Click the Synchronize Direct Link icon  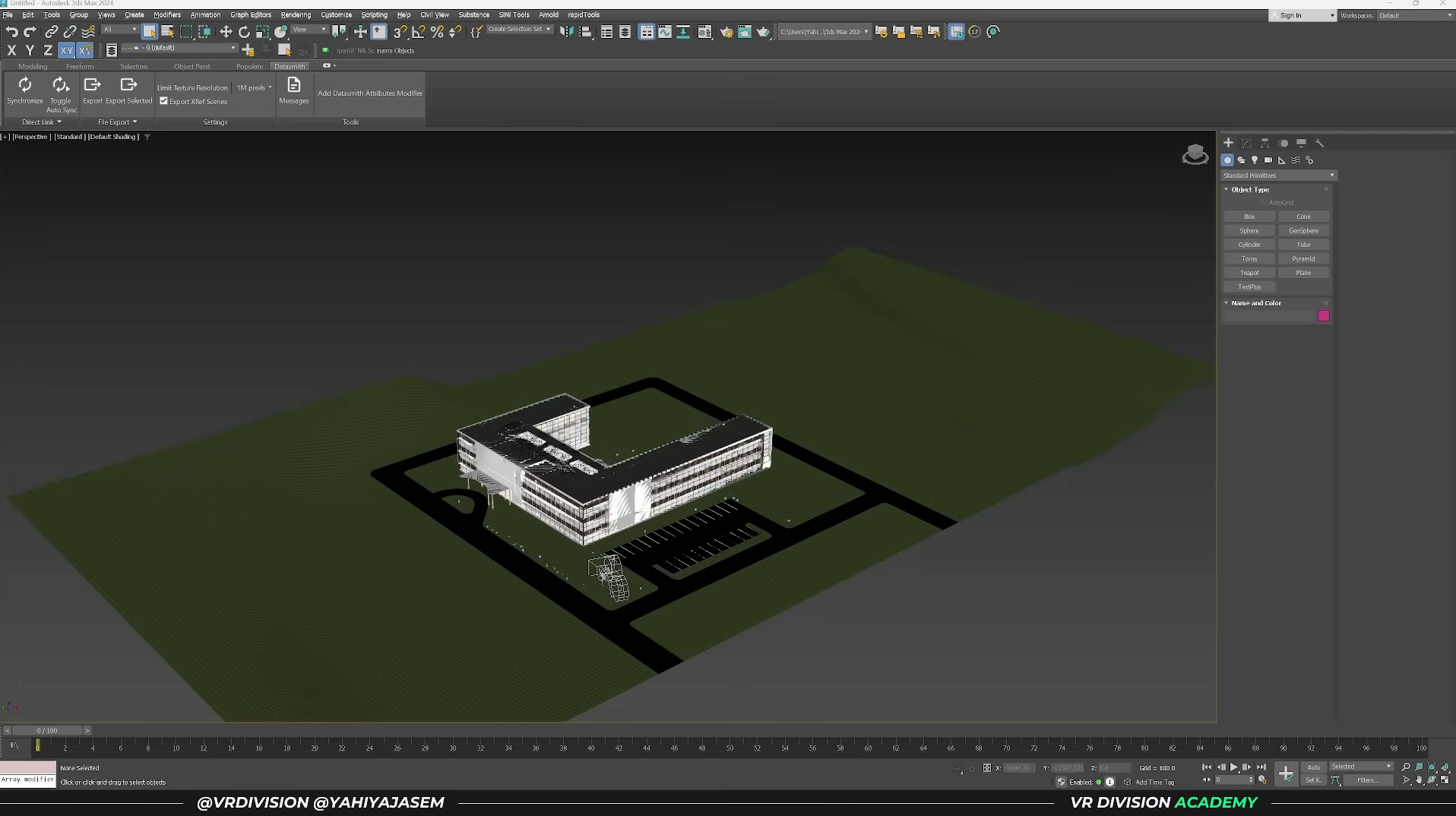25,85
